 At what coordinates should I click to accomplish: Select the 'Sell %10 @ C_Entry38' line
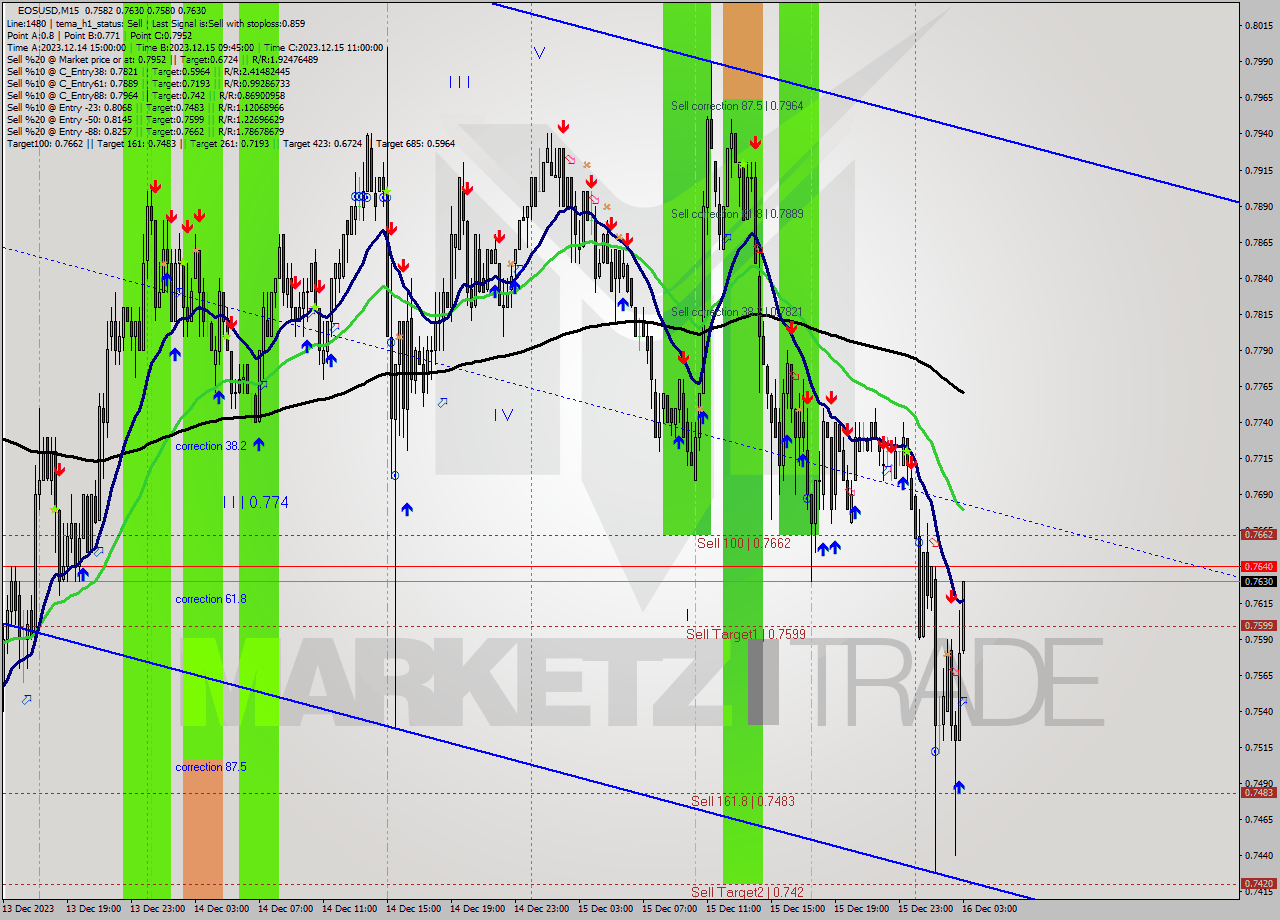[148, 71]
